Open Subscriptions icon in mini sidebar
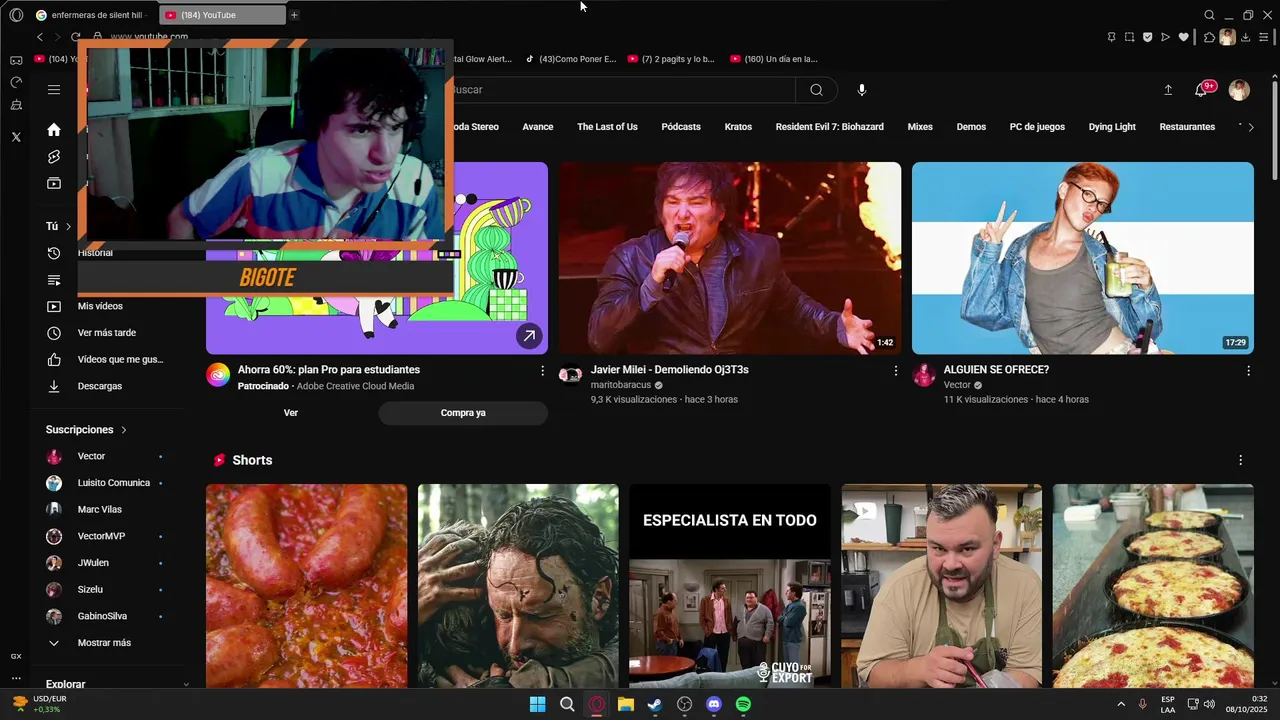 tap(54, 183)
